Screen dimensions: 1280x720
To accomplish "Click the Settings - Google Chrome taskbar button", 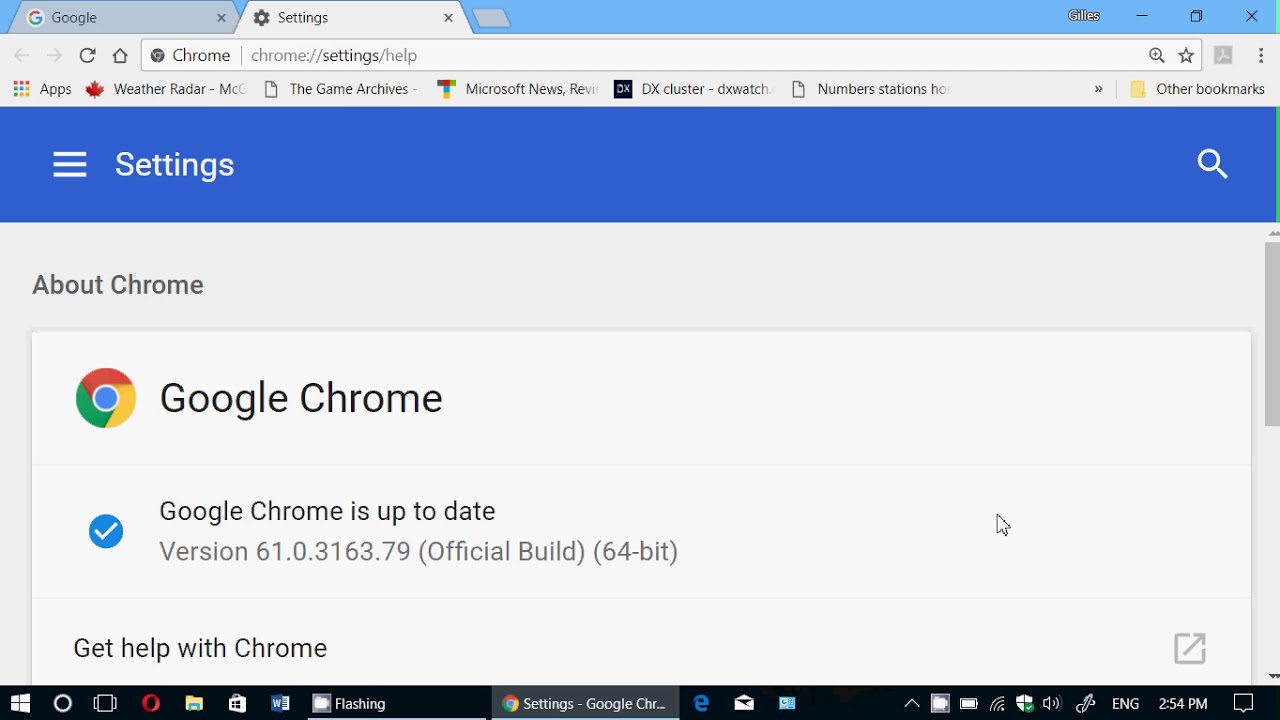I will point(585,704).
